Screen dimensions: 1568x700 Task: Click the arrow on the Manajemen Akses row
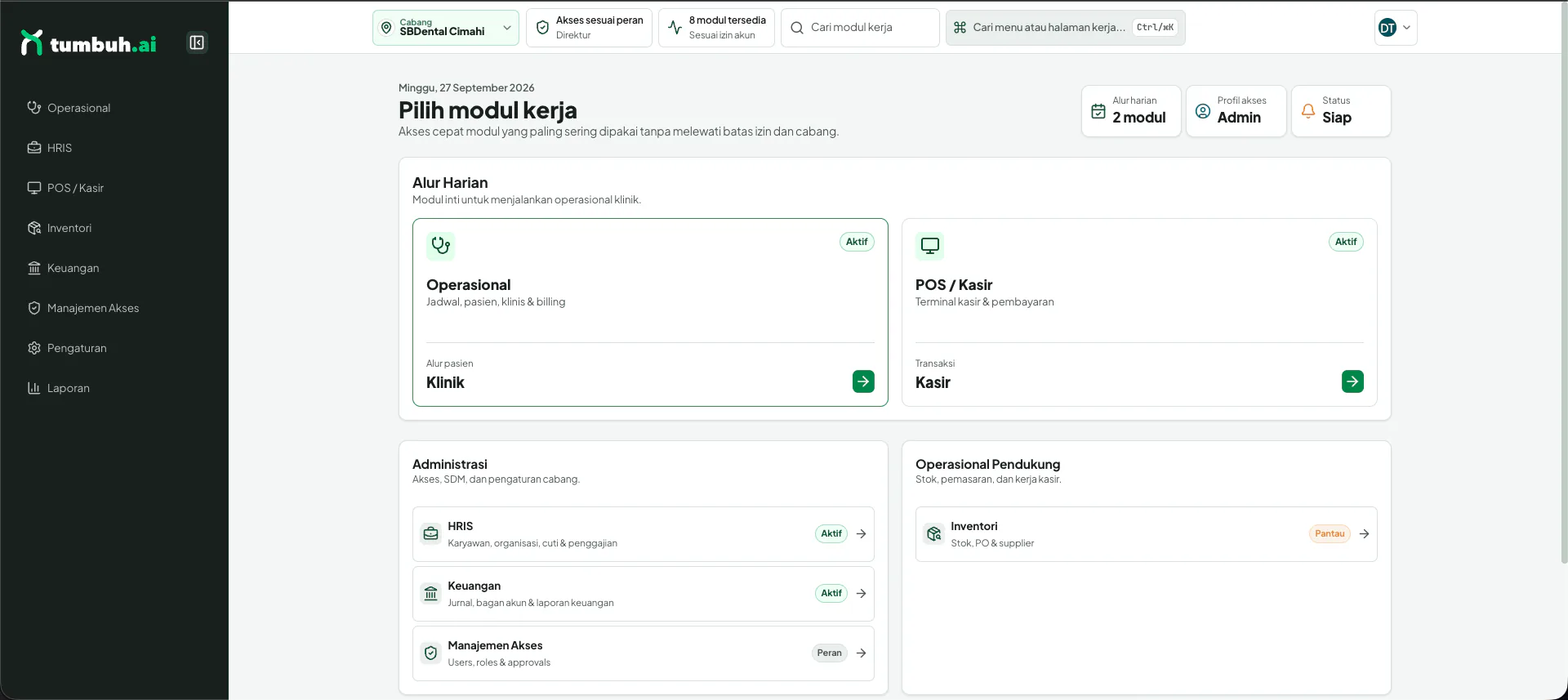click(x=861, y=653)
